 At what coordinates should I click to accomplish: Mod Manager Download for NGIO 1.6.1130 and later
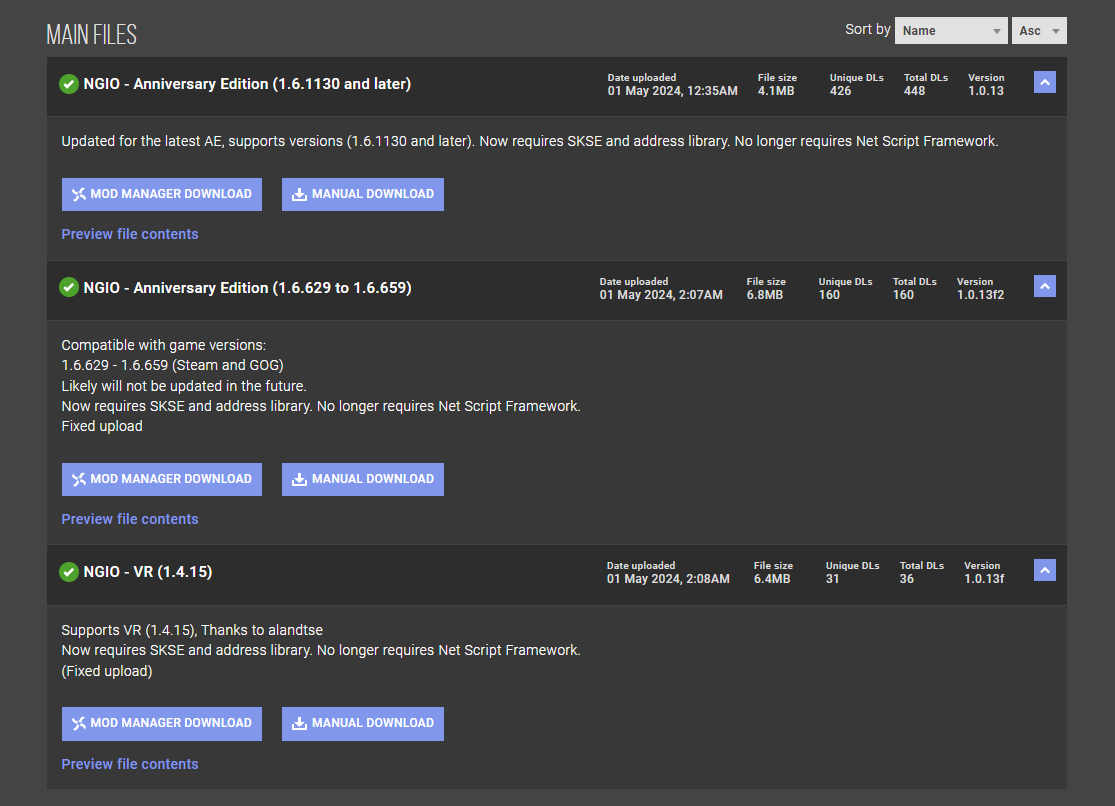[x=161, y=194]
